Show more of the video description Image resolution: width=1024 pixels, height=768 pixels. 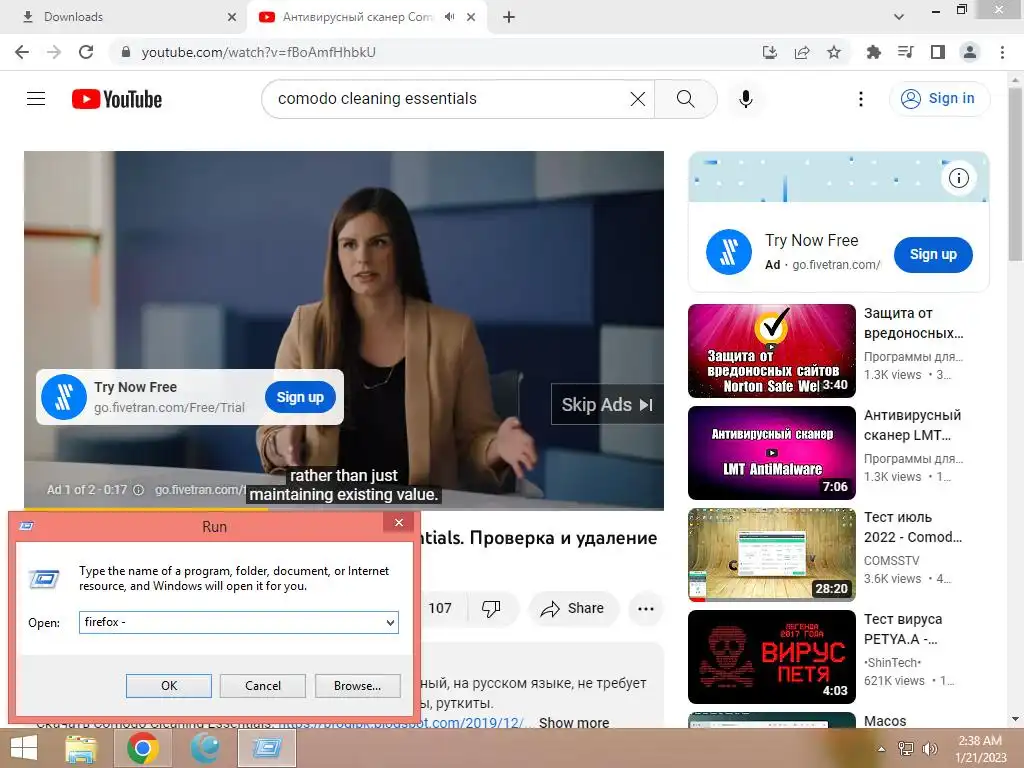coord(574,722)
